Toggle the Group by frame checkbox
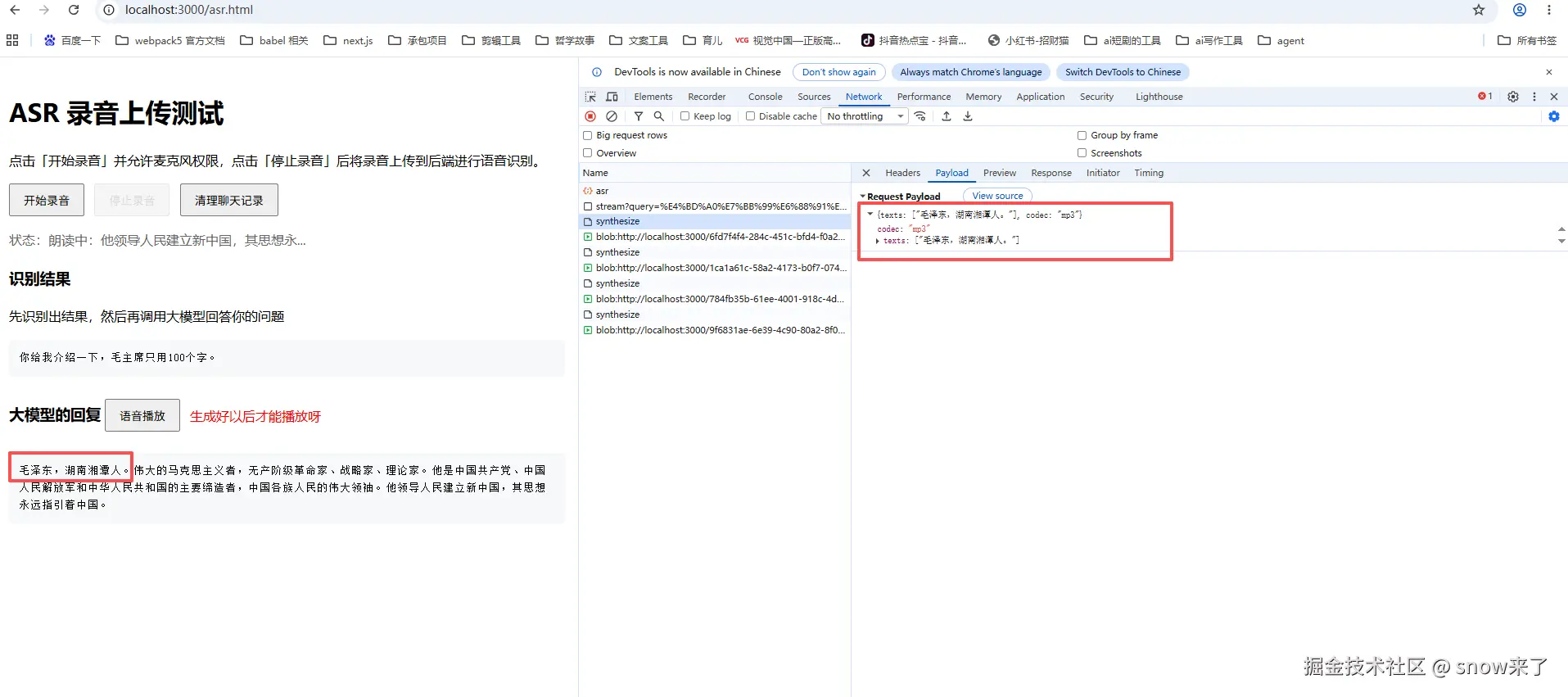 tap(1082, 135)
